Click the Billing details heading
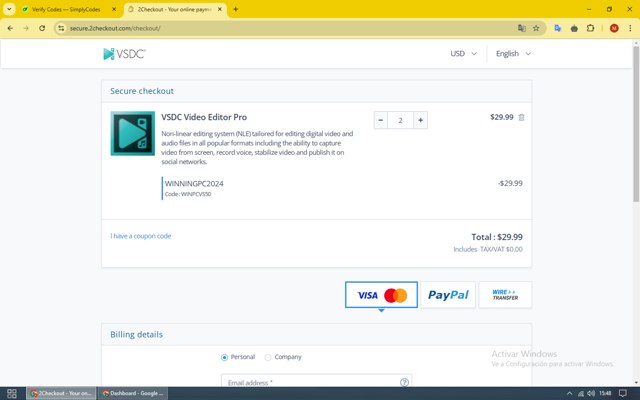Viewport: 640px width, 400px height. coord(136,334)
